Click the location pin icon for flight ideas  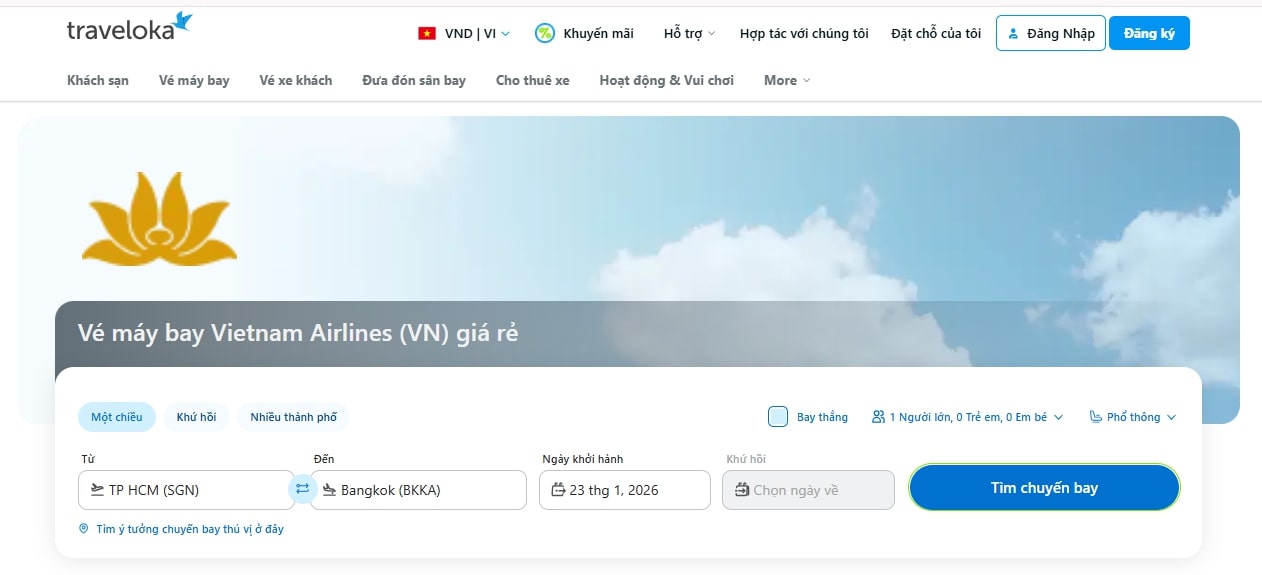point(84,529)
